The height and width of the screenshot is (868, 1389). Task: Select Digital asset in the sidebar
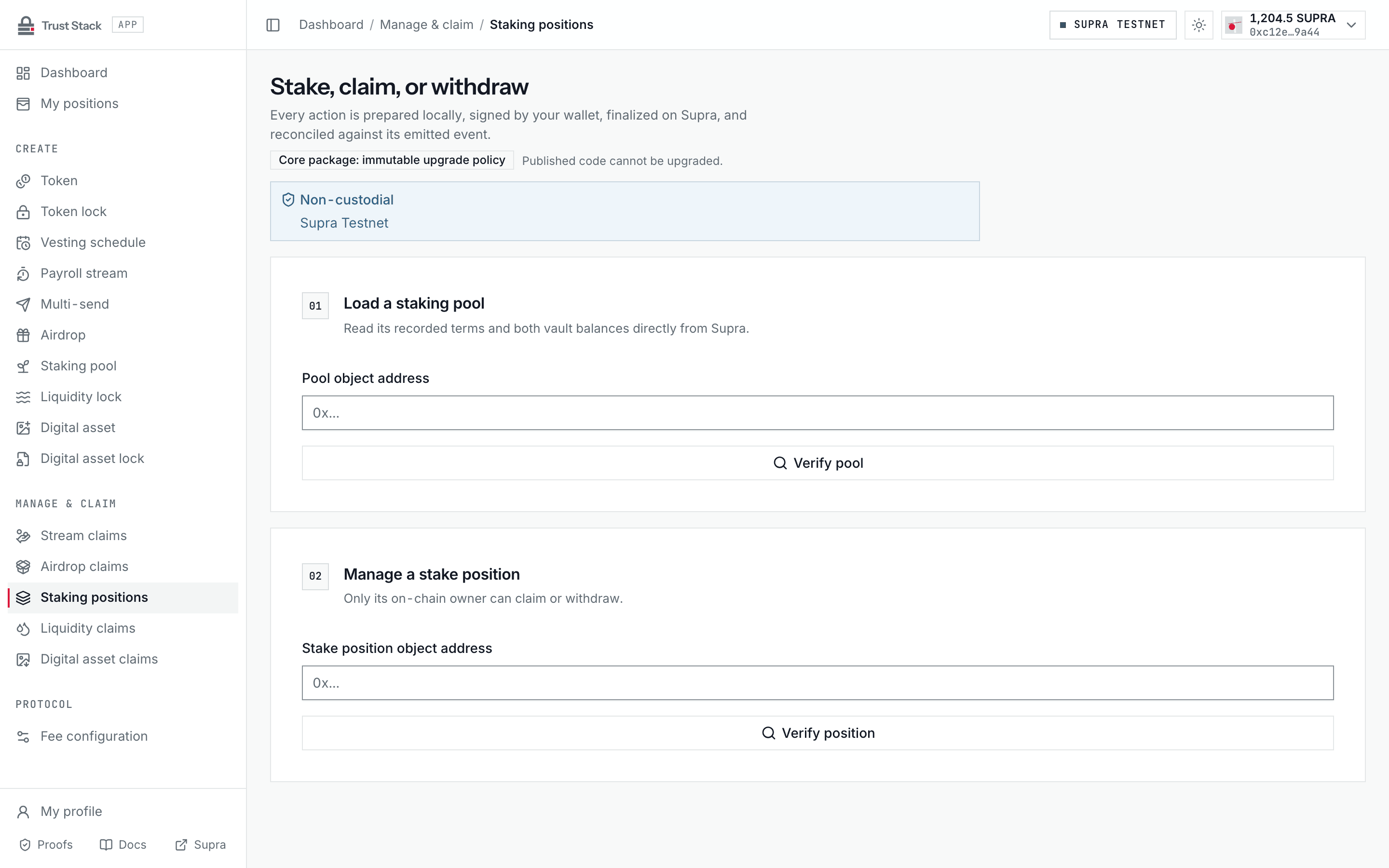pyautogui.click(x=123, y=428)
